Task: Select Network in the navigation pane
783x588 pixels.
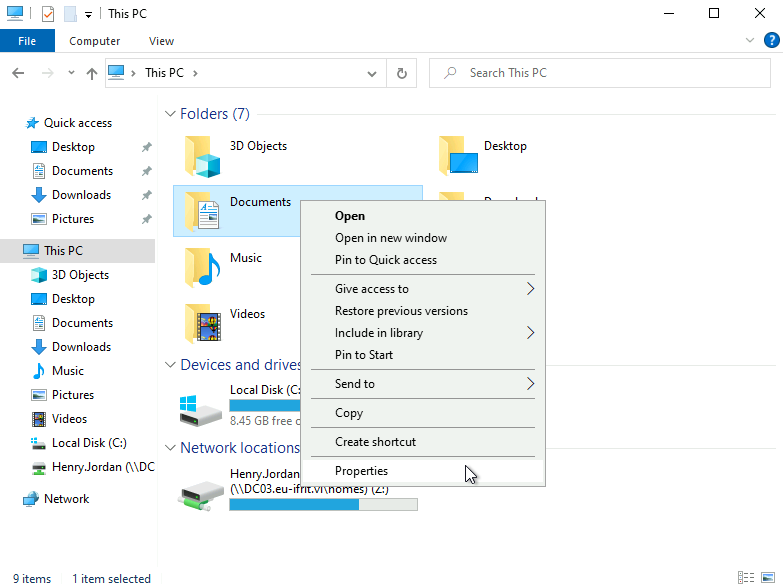Action: pyautogui.click(x=77, y=499)
